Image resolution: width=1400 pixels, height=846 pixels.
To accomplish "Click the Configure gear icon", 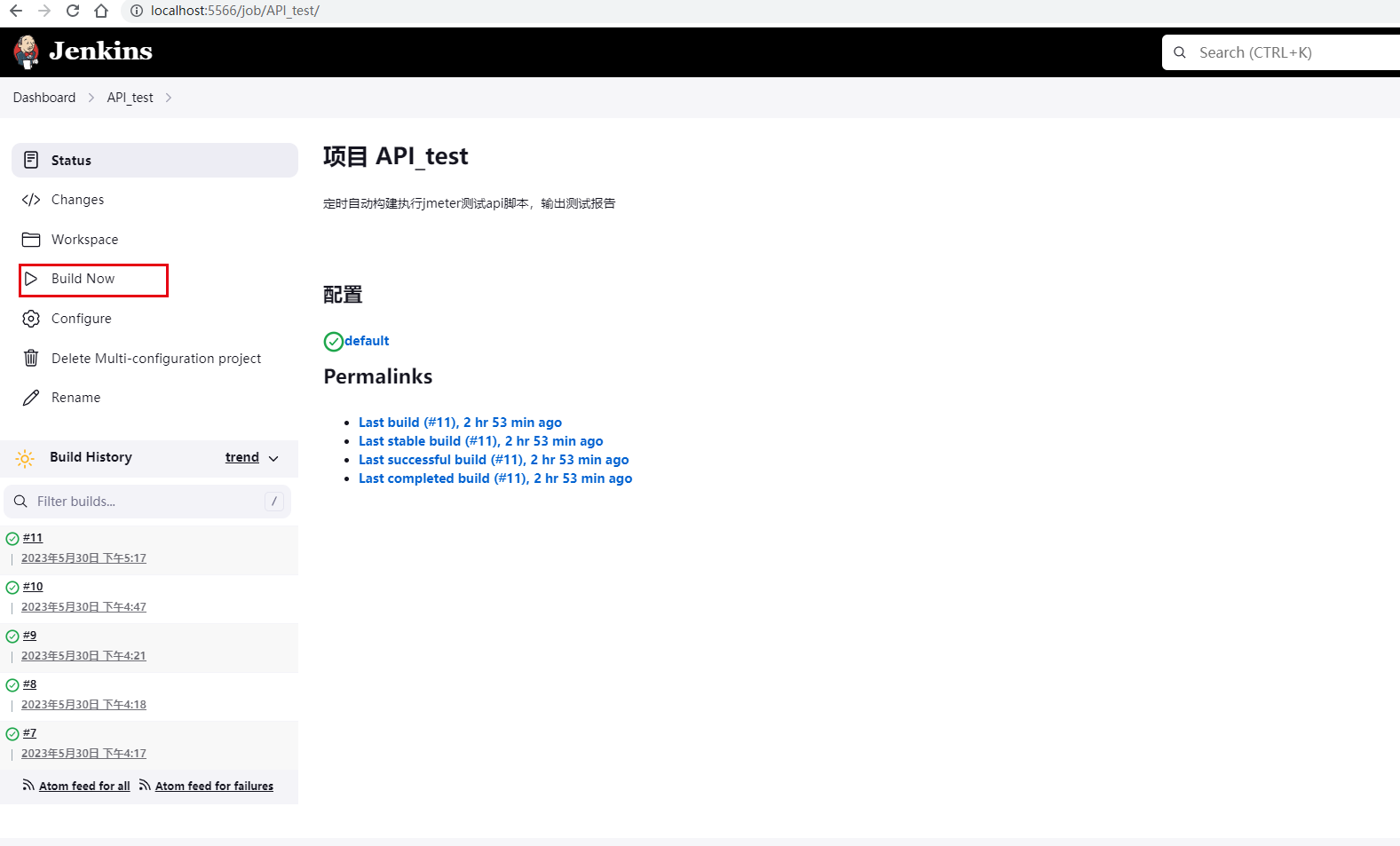I will coord(31,319).
